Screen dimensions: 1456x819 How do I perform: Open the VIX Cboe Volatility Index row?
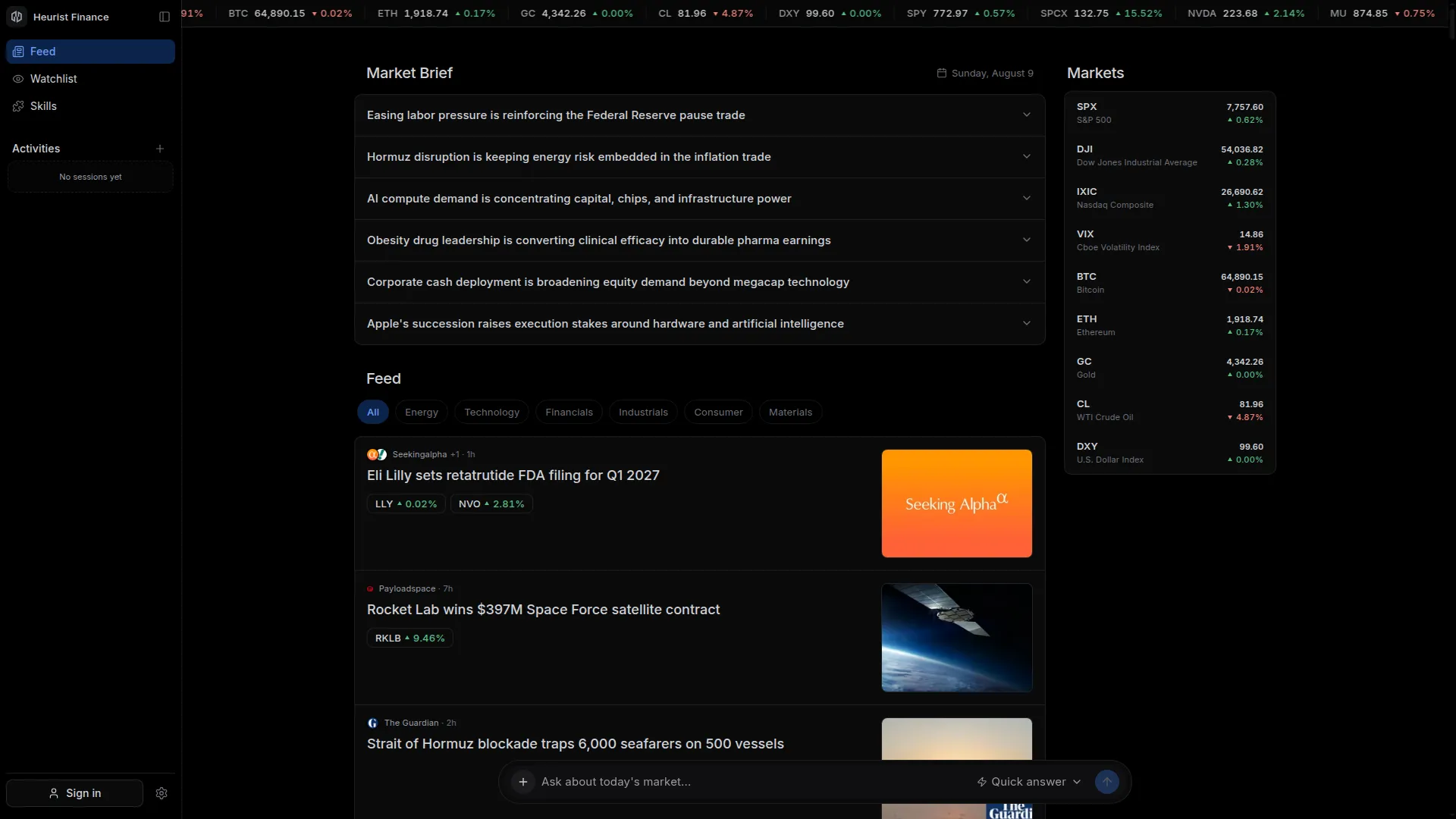pyautogui.click(x=1170, y=240)
